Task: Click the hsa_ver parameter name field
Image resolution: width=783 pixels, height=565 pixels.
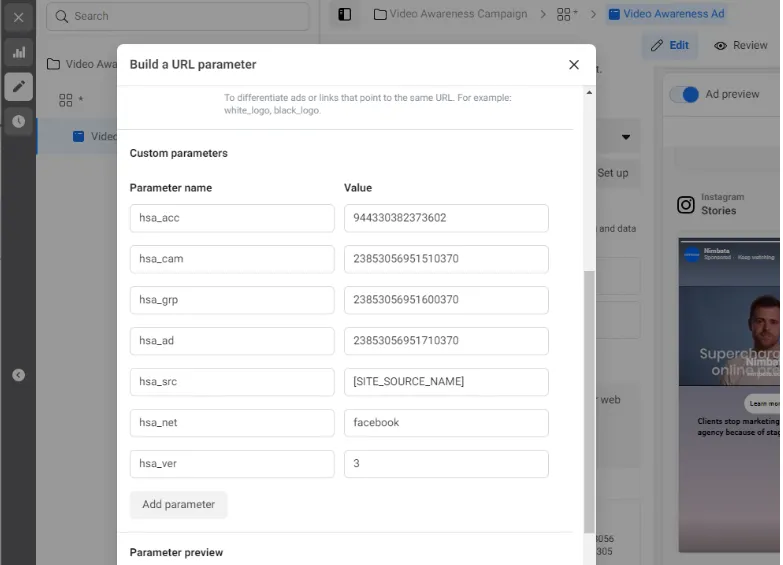Action: tap(232, 464)
